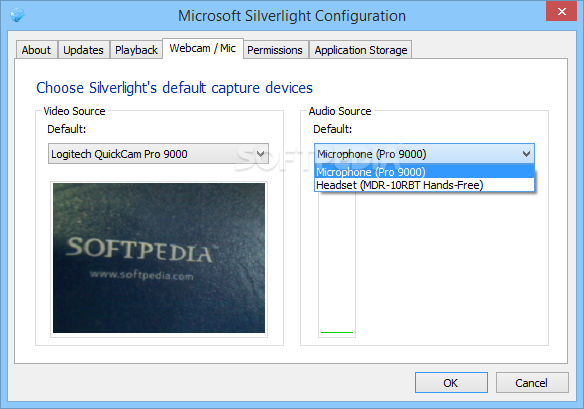Switch to Application Storage tab
This screenshot has width=584, height=409.
(361, 50)
